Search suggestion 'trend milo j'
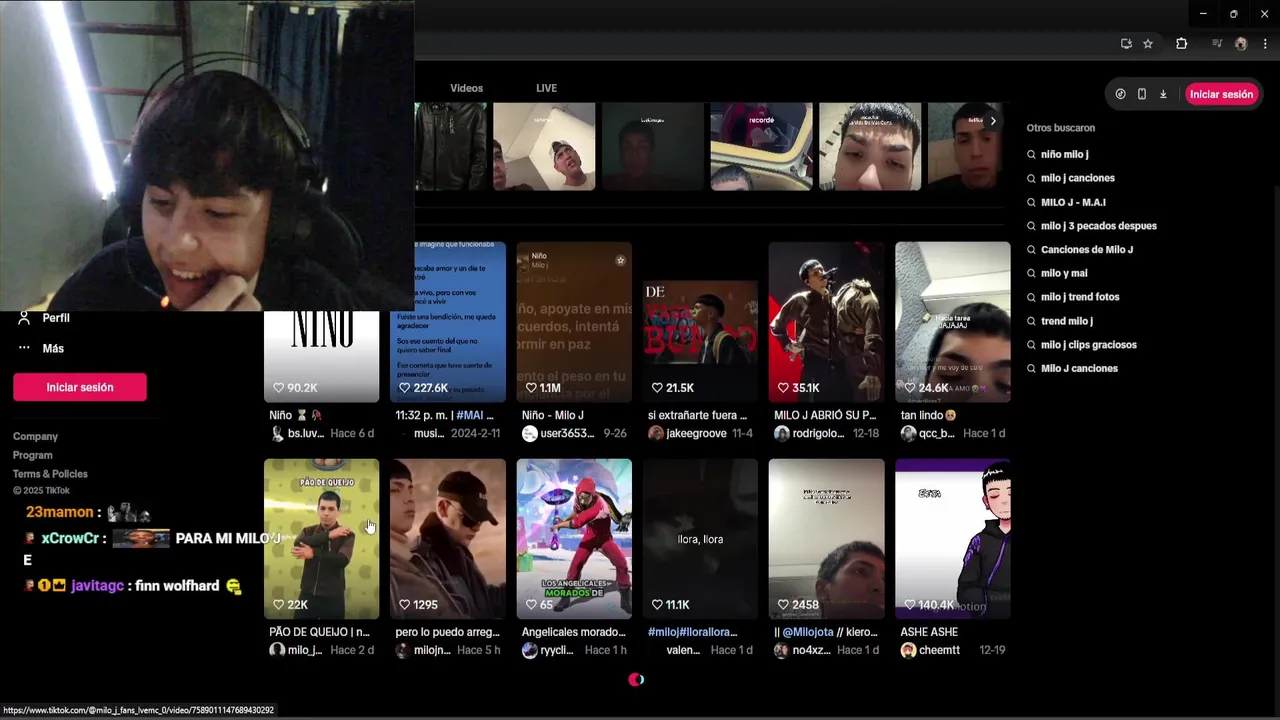Screen dimensions: 1280x720 point(1067,321)
